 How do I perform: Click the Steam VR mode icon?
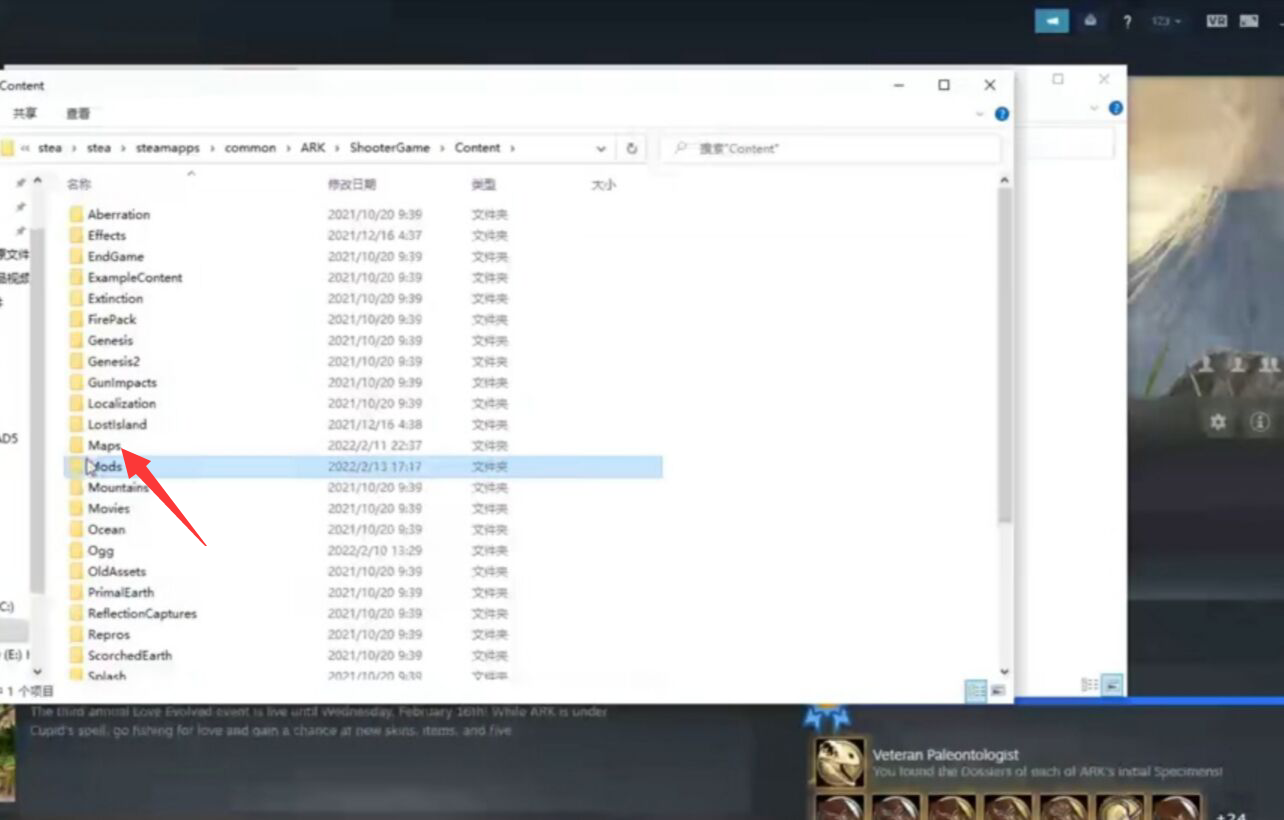pos(1216,20)
